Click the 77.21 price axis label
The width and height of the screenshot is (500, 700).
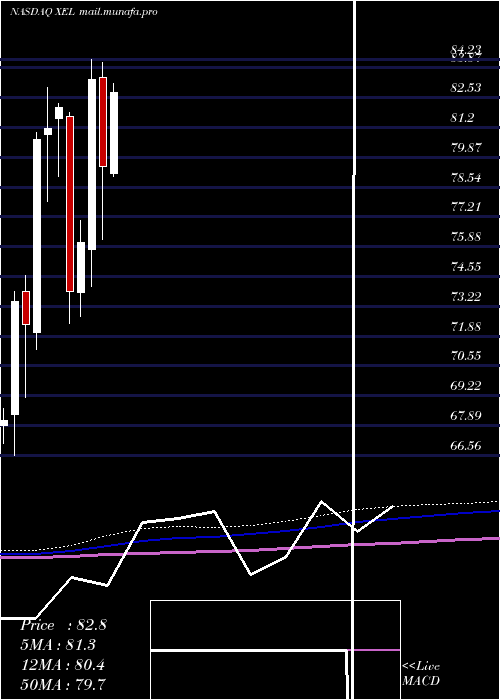coord(466,207)
